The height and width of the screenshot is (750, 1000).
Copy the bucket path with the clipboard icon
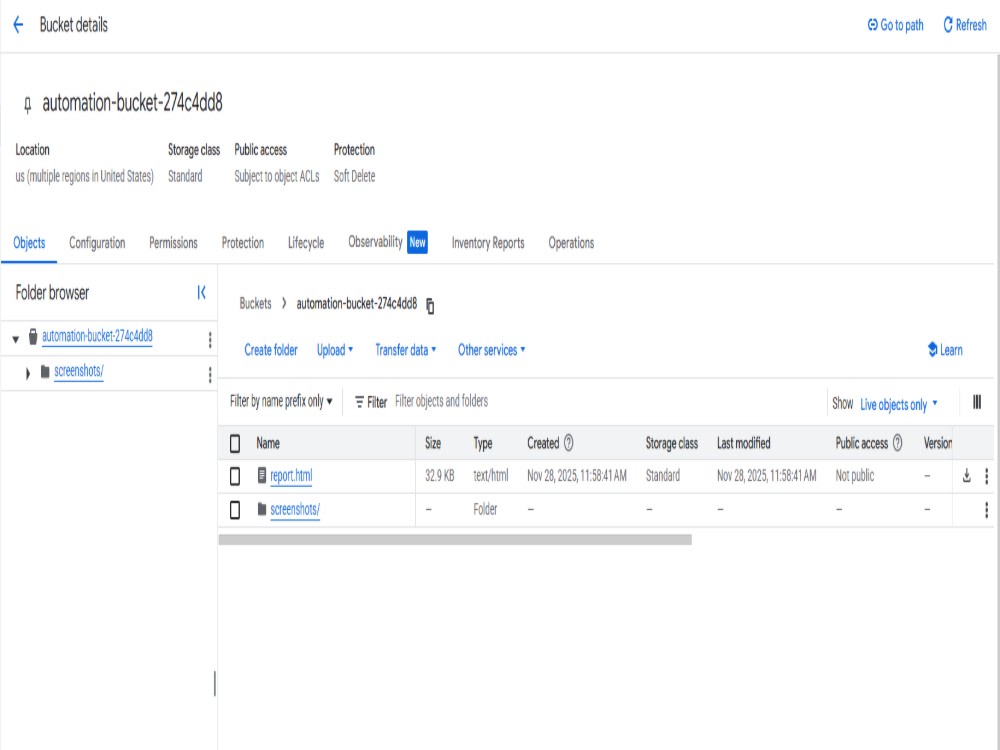click(x=430, y=305)
